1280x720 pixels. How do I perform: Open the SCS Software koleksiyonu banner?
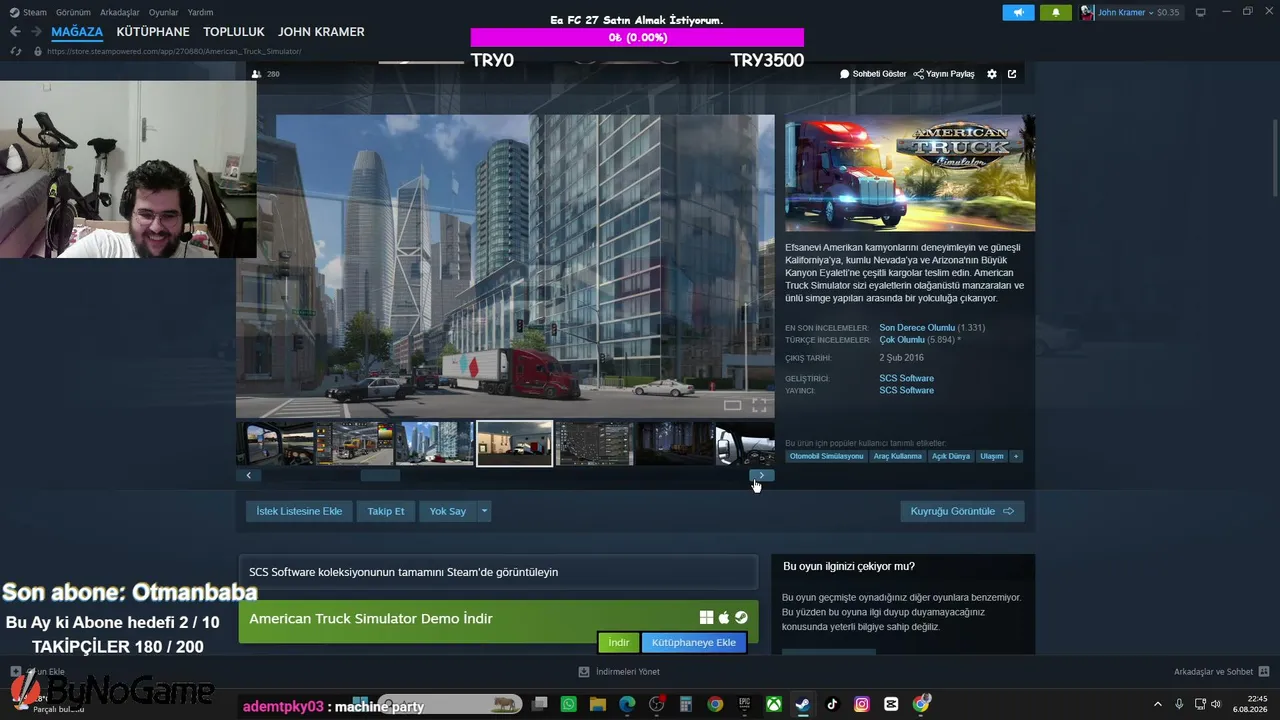[x=498, y=572]
